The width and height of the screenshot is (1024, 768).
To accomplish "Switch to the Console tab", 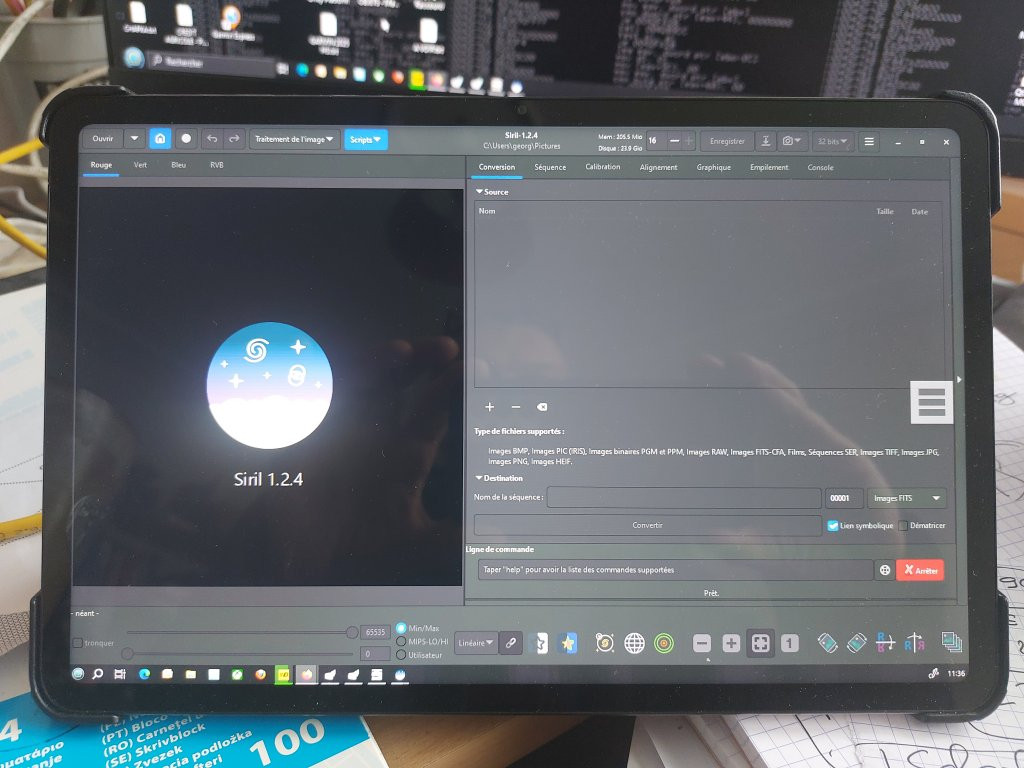I will [x=820, y=167].
